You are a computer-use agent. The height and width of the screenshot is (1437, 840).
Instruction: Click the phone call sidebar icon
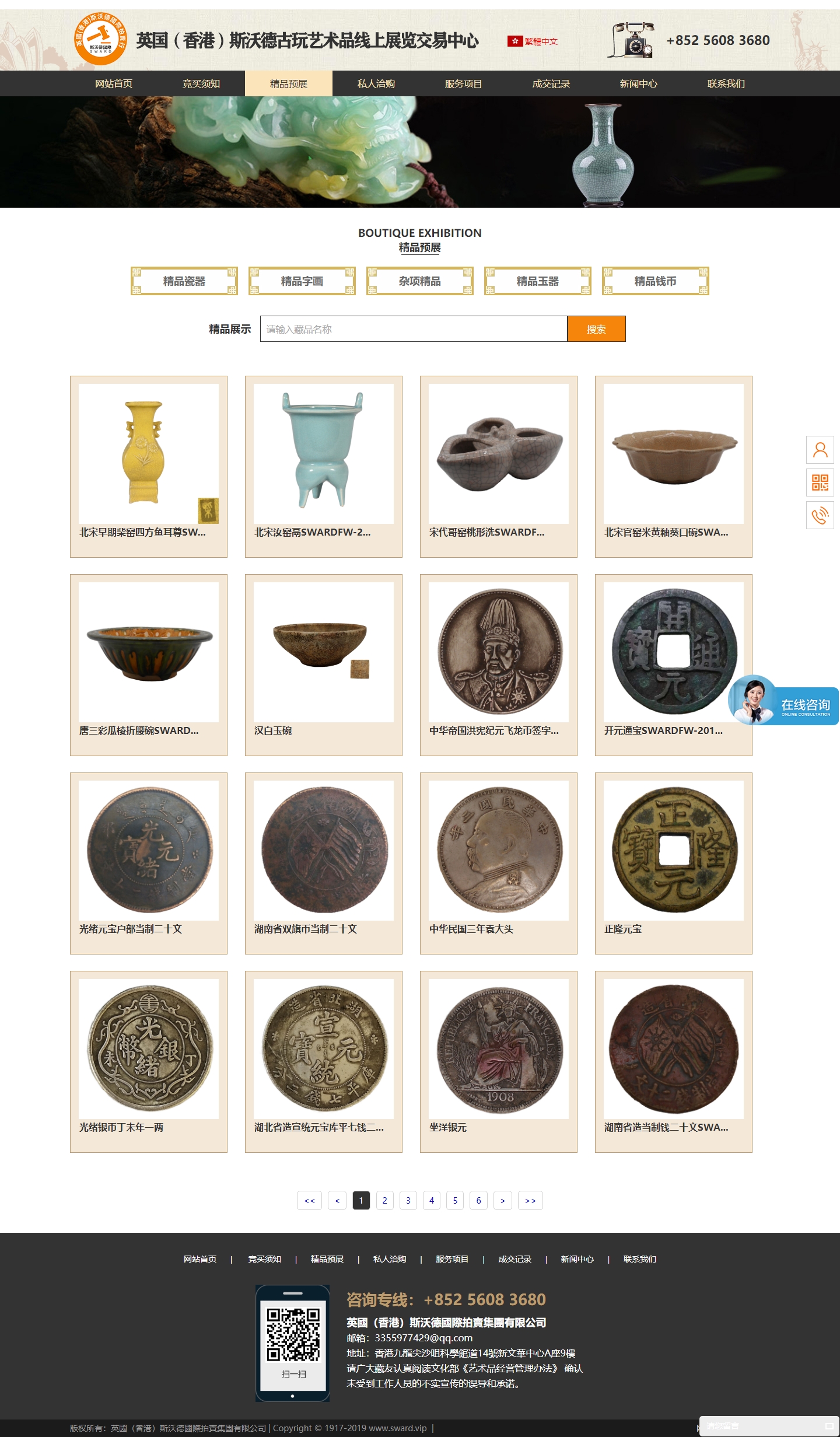820,515
